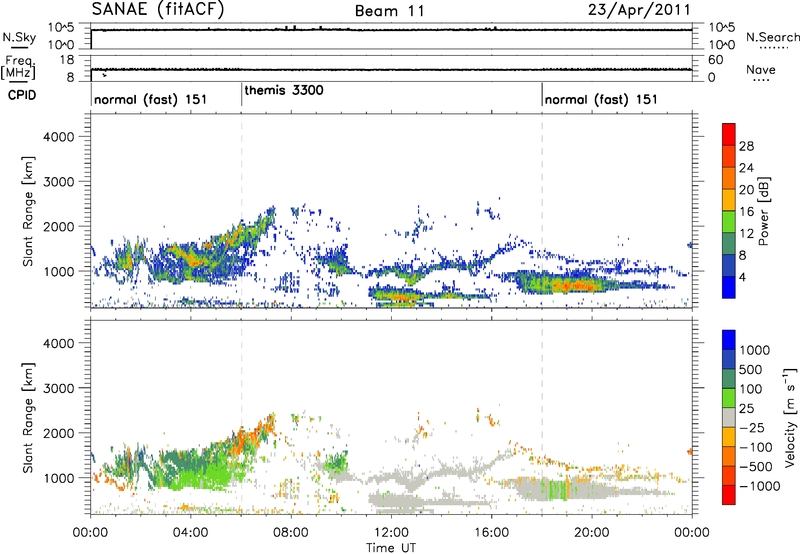Screen dimensions: 800x554
Task: Click the 'Velocity [m s-1]' color bar label
Action: click(x=791, y=417)
